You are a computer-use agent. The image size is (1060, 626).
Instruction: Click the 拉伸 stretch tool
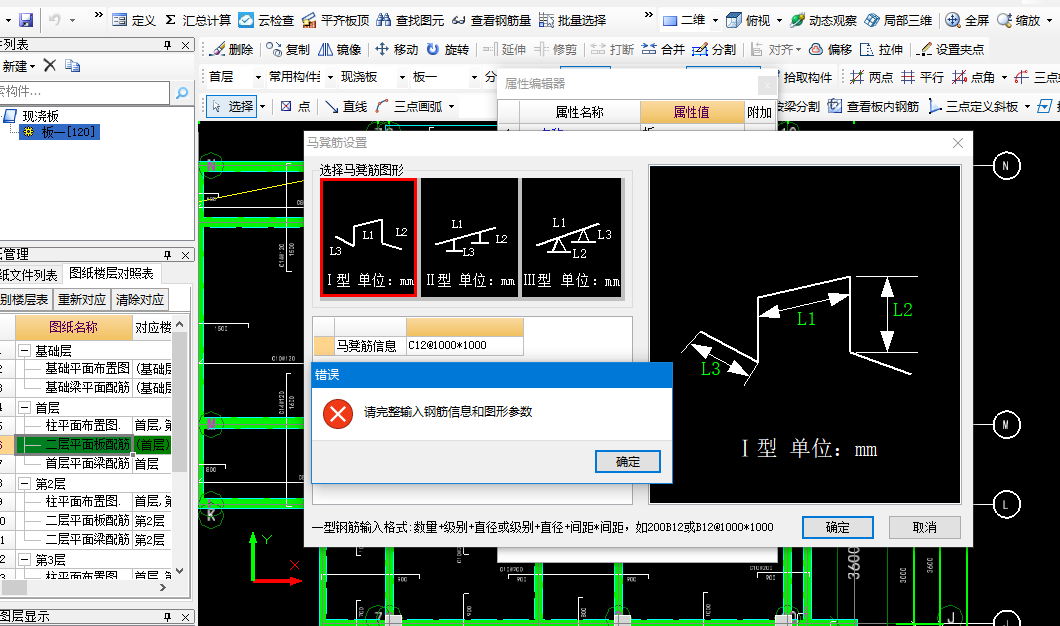pyautogui.click(x=882, y=49)
